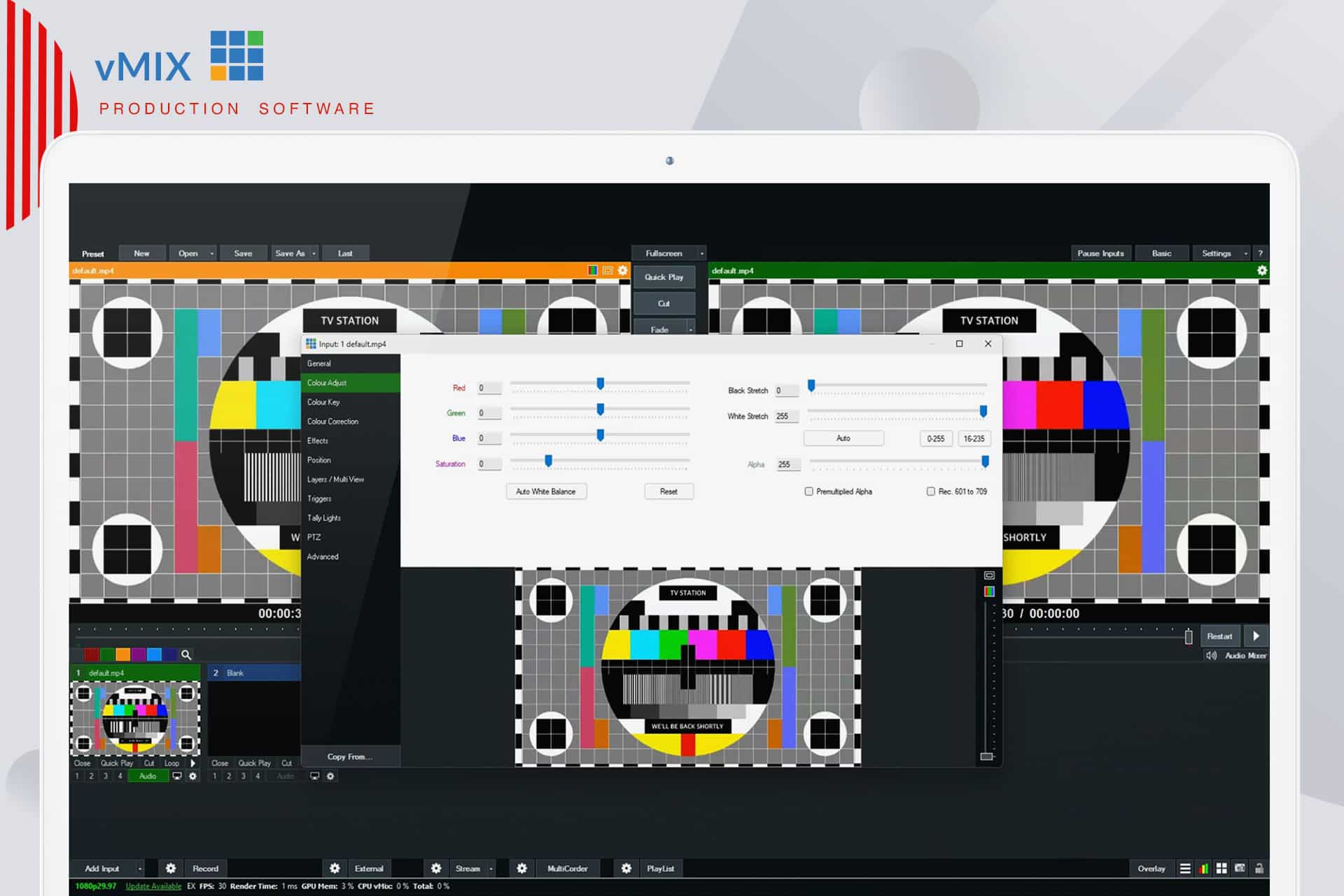Screen dimensions: 1344x896
Task: Select the Colour Key tab
Action: pyautogui.click(x=351, y=402)
